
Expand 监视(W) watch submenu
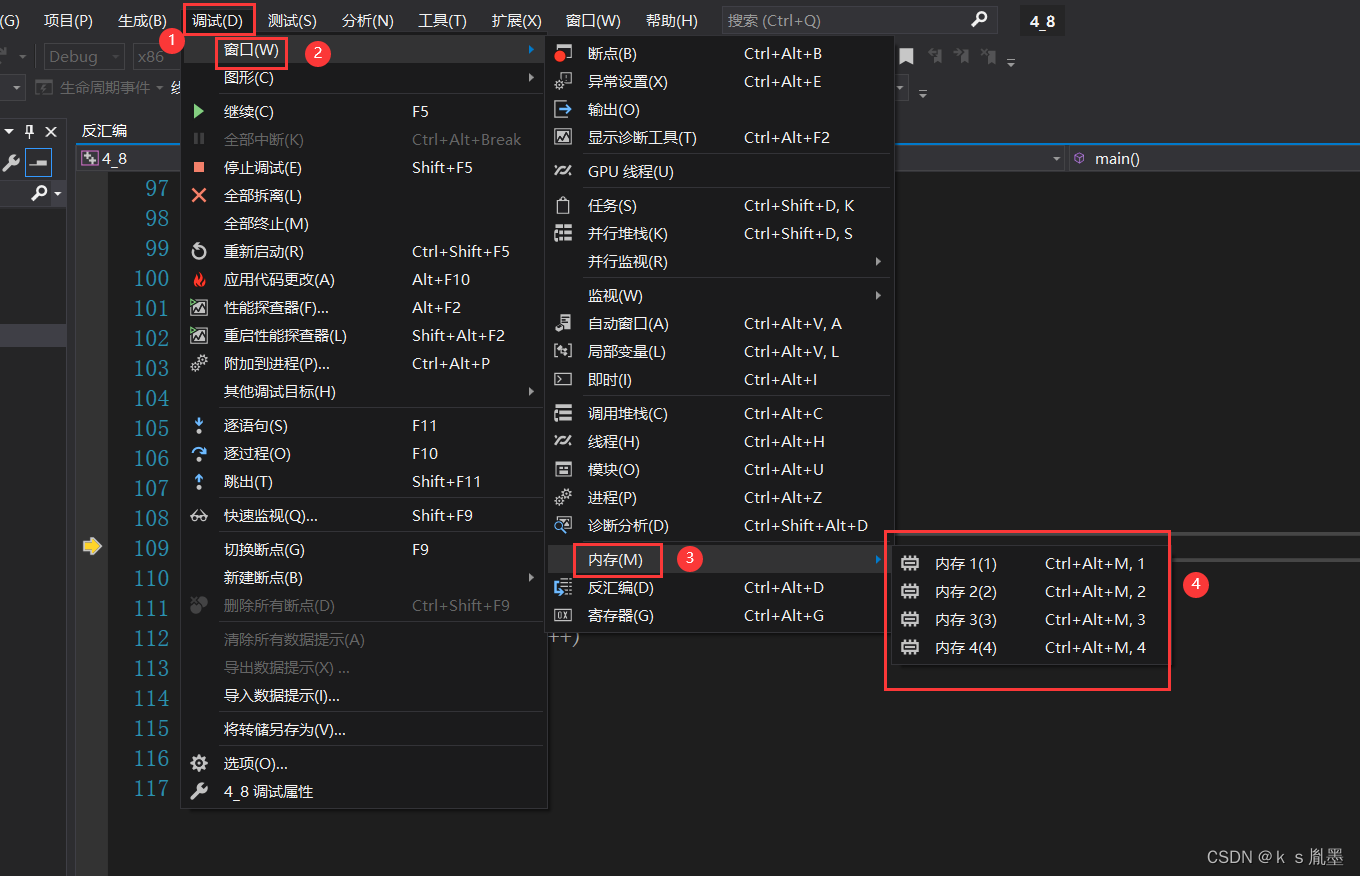pyautogui.click(x=718, y=296)
